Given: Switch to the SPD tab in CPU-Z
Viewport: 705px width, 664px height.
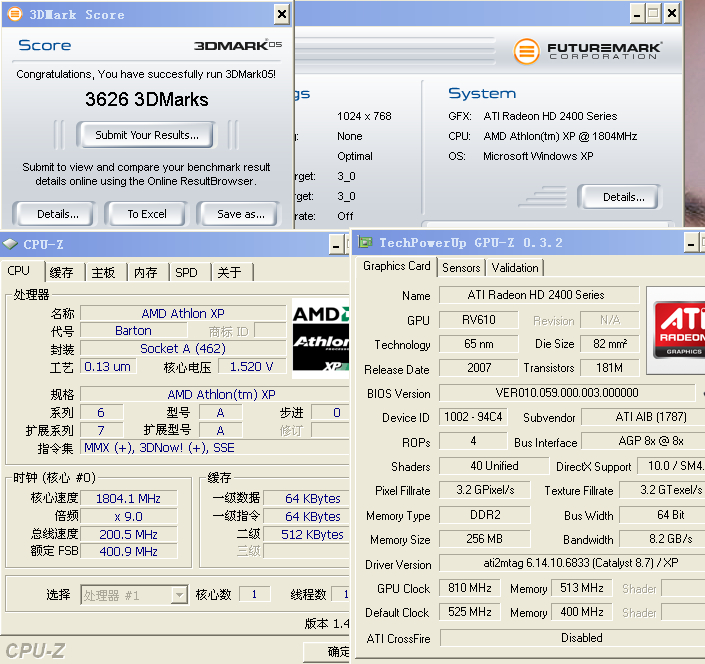Looking at the screenshot, I should coord(186,272).
